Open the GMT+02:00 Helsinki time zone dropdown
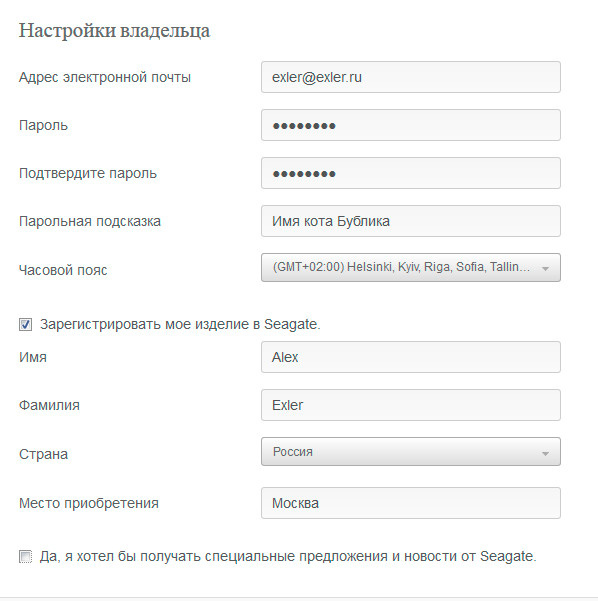The width and height of the screenshot is (598, 601). click(411, 267)
